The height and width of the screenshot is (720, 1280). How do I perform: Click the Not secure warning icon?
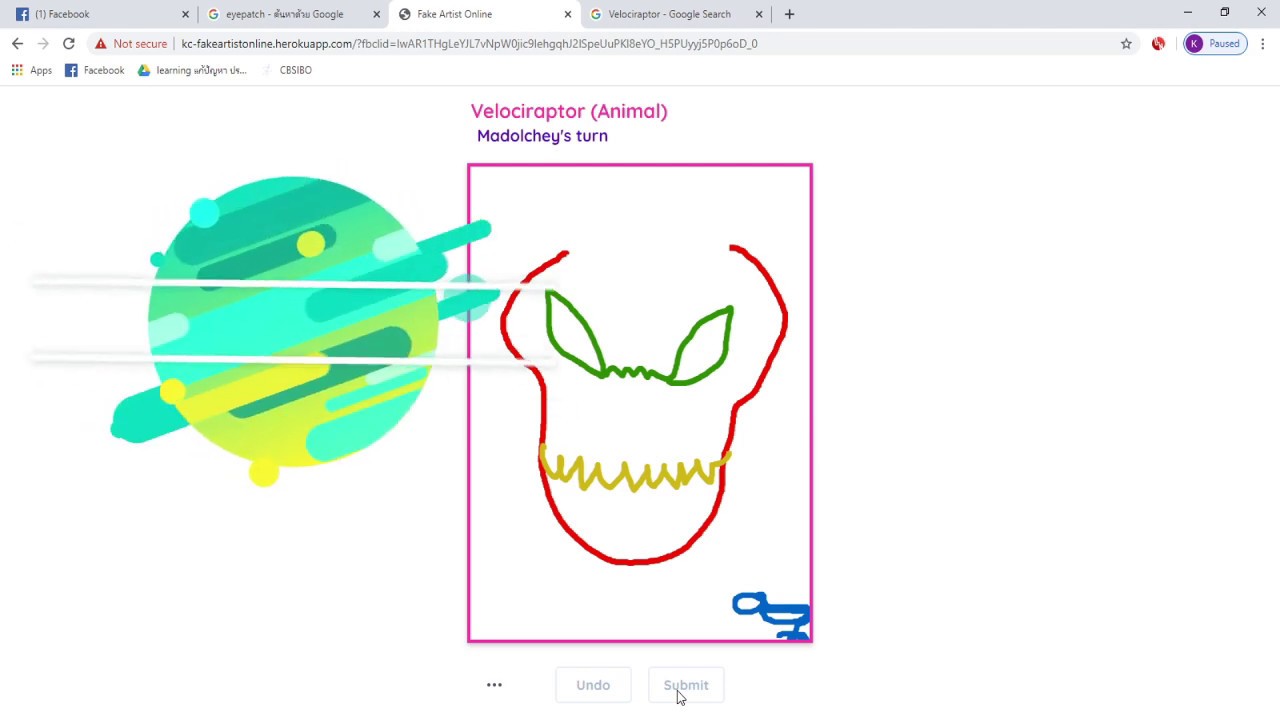(101, 44)
